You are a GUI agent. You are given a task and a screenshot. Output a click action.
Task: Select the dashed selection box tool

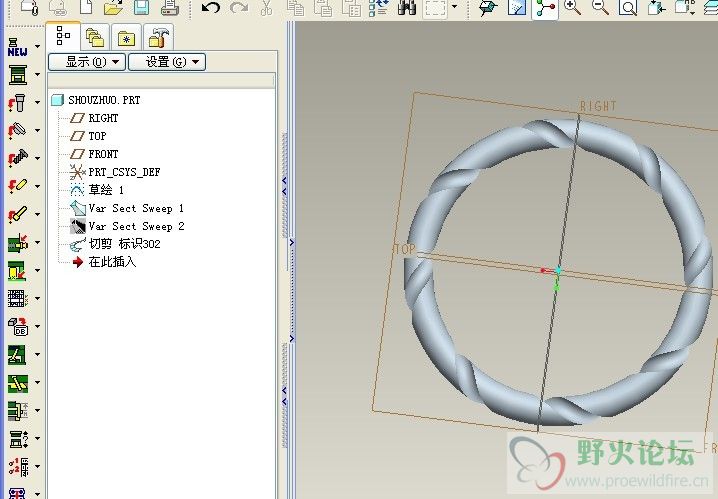(x=435, y=7)
